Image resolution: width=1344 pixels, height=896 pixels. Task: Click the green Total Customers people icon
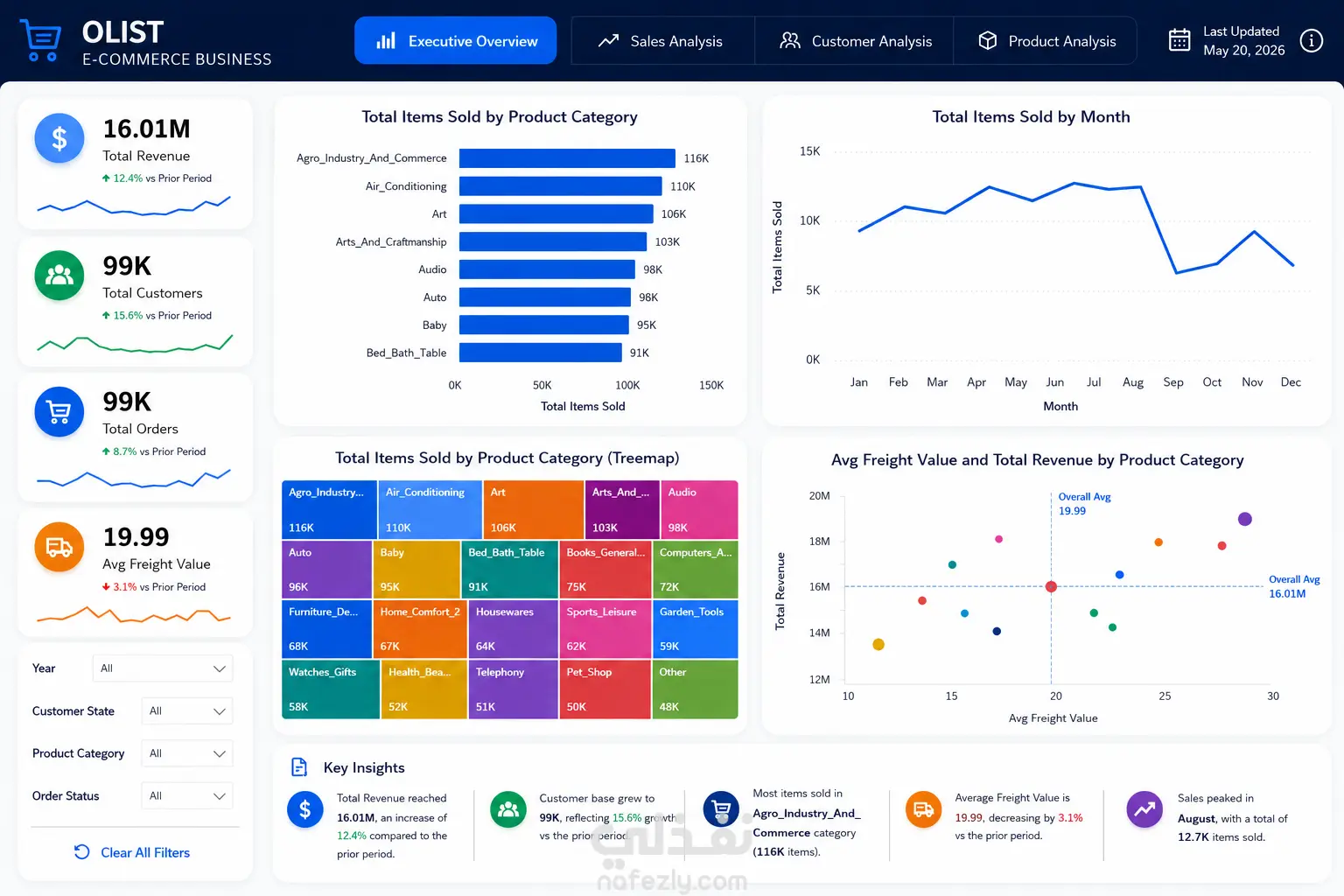(59, 275)
